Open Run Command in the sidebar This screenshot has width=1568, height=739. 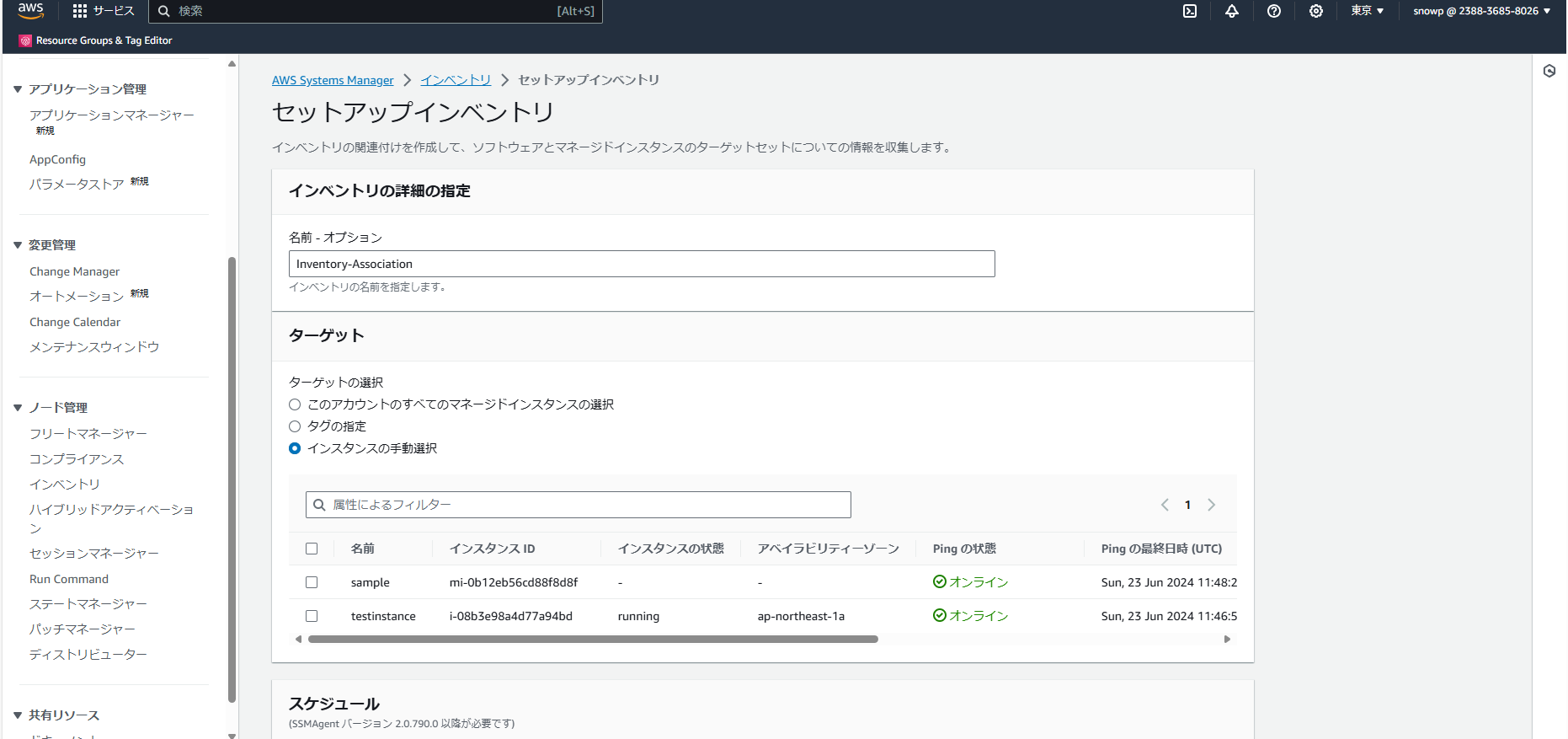pyautogui.click(x=69, y=579)
